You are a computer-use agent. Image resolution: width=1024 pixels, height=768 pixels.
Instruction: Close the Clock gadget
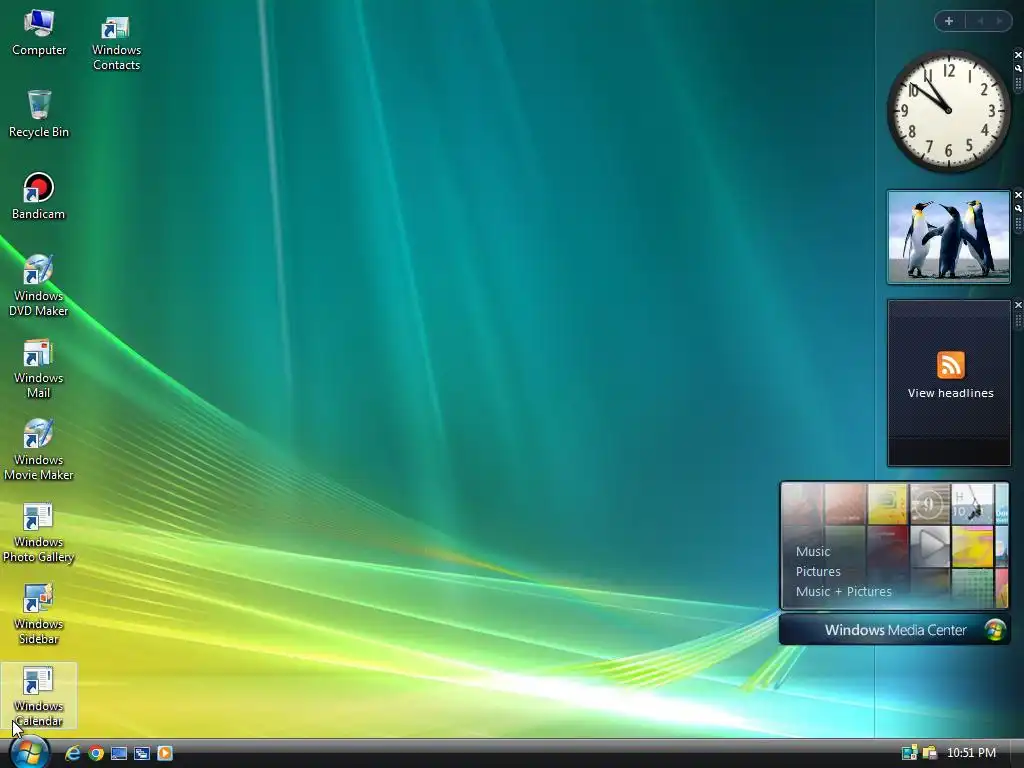[x=1018, y=55]
